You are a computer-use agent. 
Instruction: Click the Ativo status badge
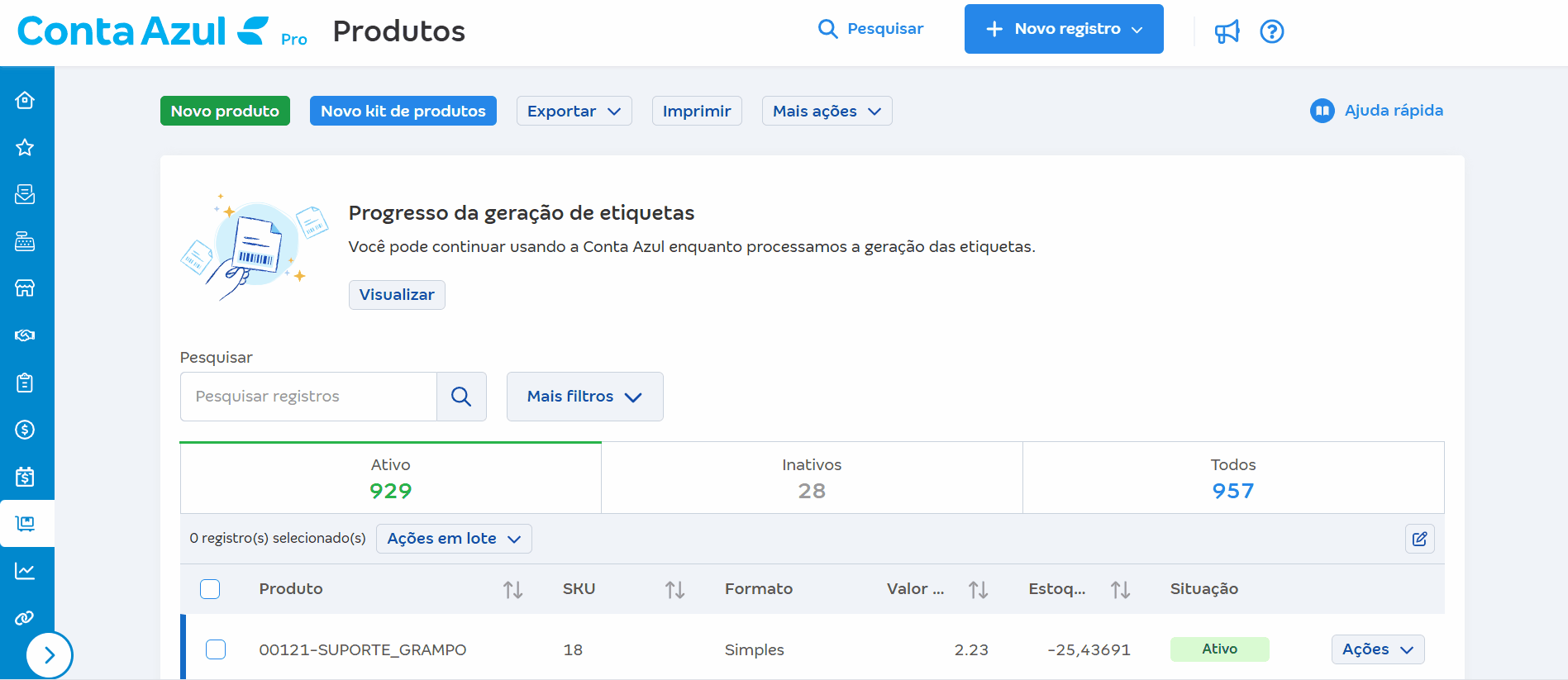(x=1219, y=649)
